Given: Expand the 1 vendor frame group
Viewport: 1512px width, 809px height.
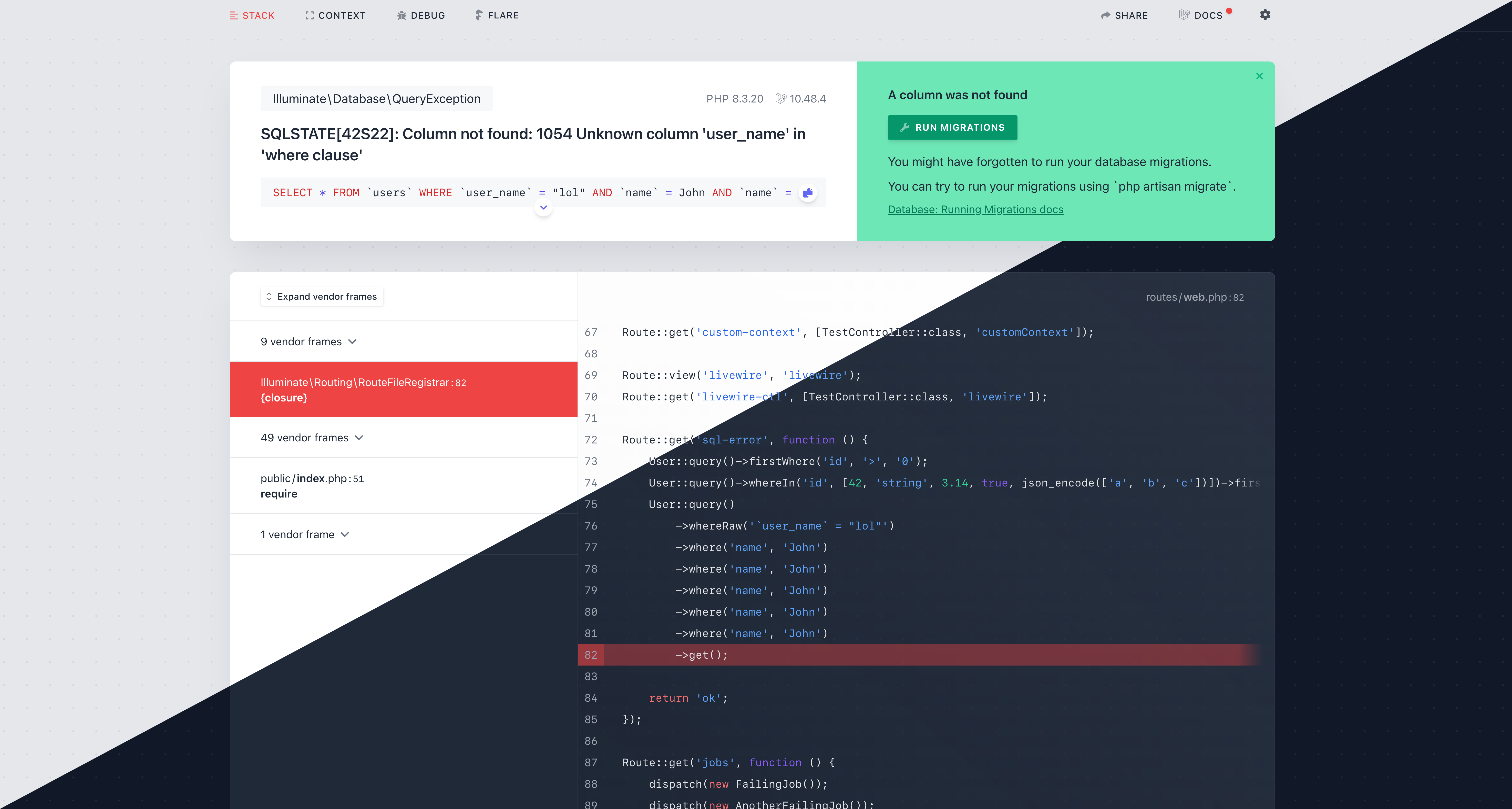Looking at the screenshot, I should point(305,534).
